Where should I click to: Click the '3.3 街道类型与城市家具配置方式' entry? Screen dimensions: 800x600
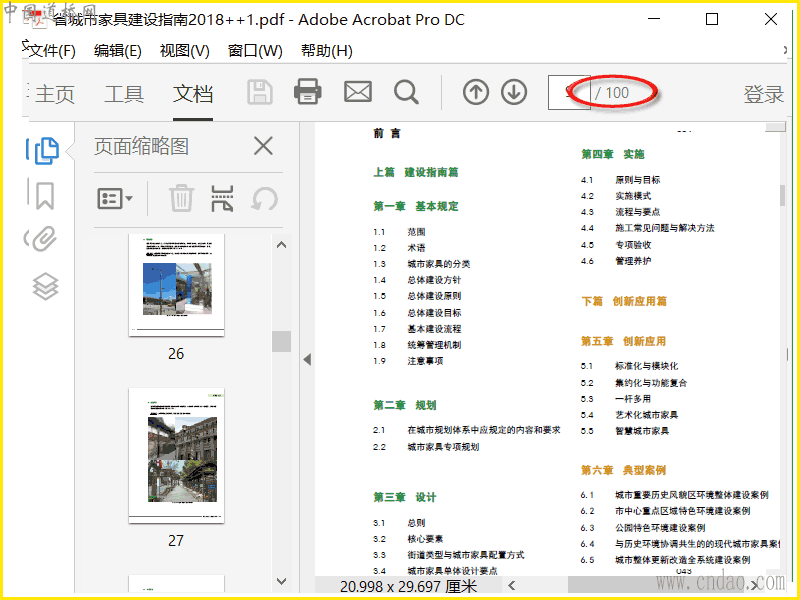[x=448, y=555]
